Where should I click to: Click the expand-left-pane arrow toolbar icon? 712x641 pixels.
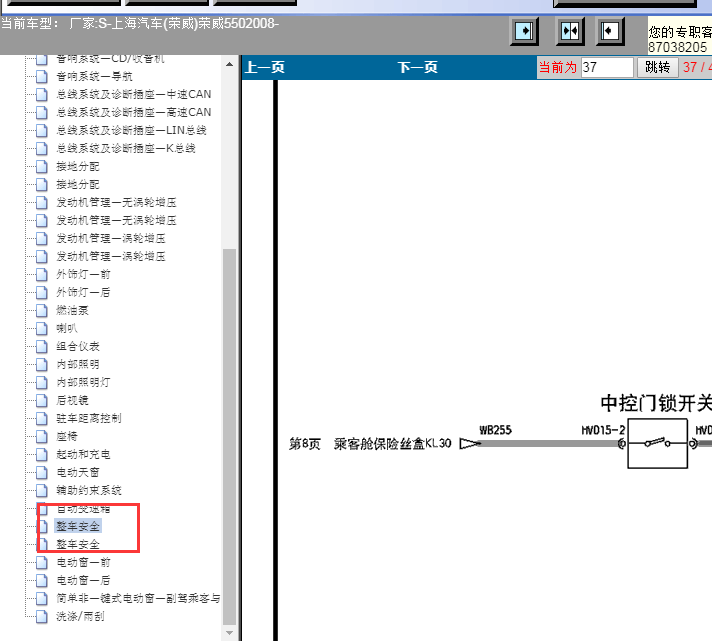pyautogui.click(x=524, y=31)
